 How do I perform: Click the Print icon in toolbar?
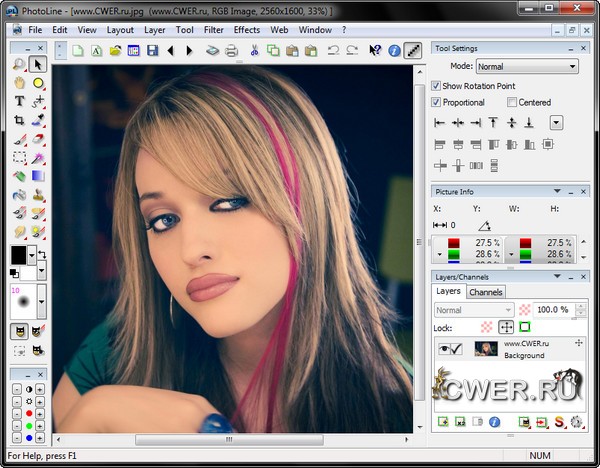[232, 50]
